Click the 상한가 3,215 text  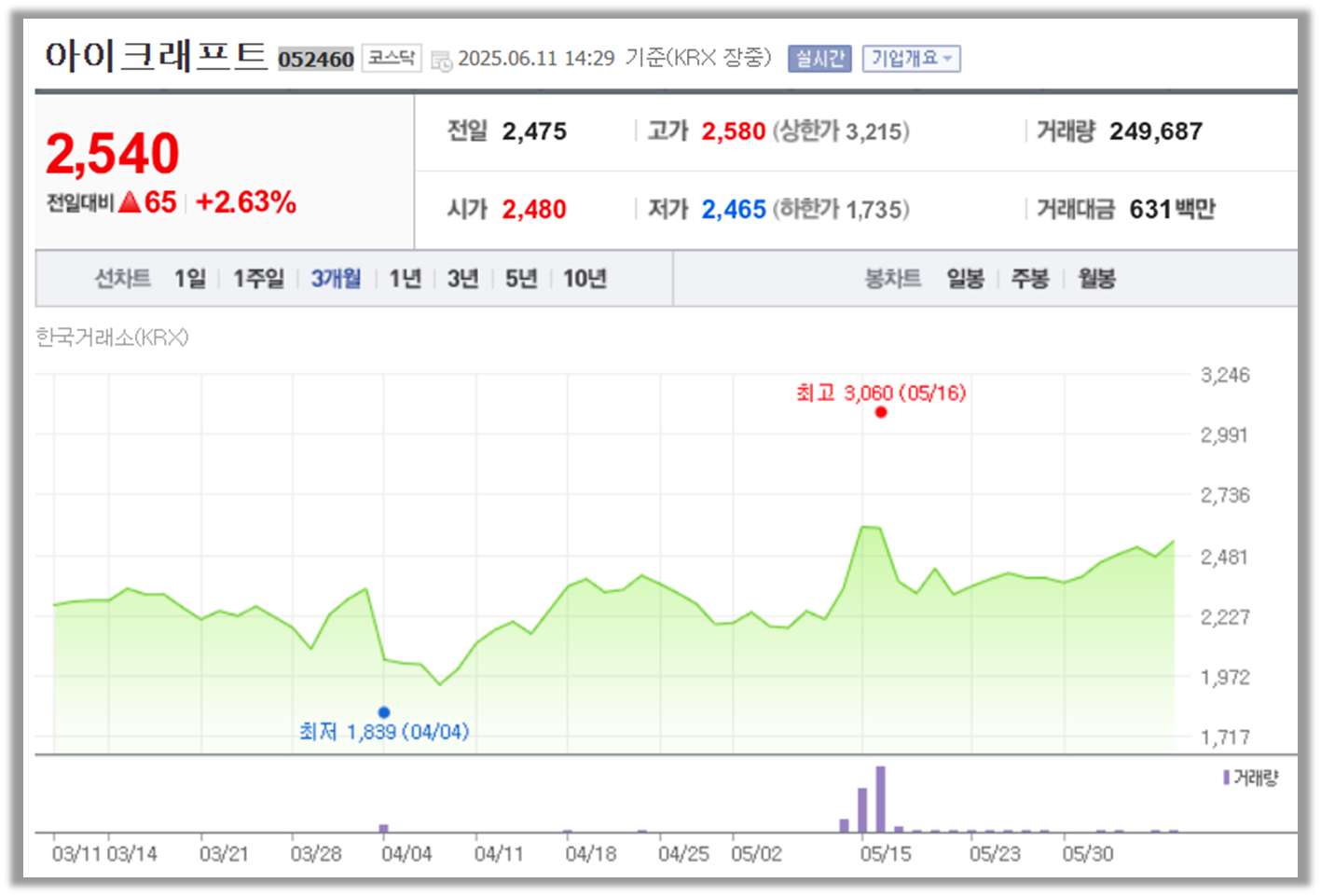coord(841,131)
